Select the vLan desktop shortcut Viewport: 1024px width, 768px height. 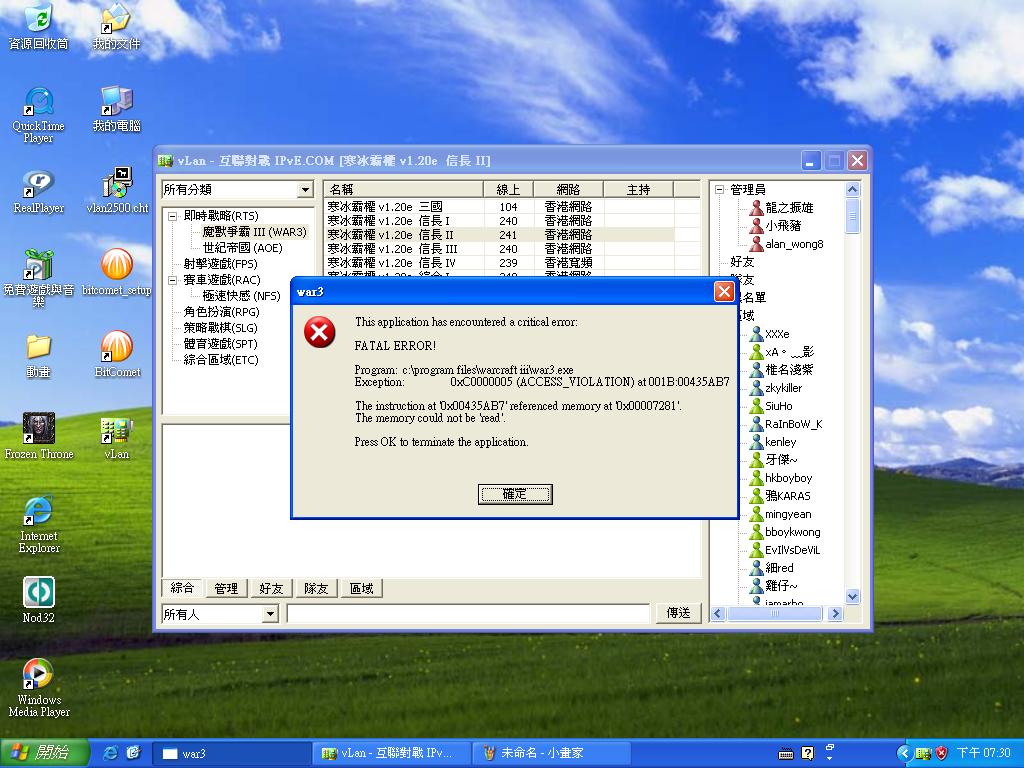coord(117,438)
